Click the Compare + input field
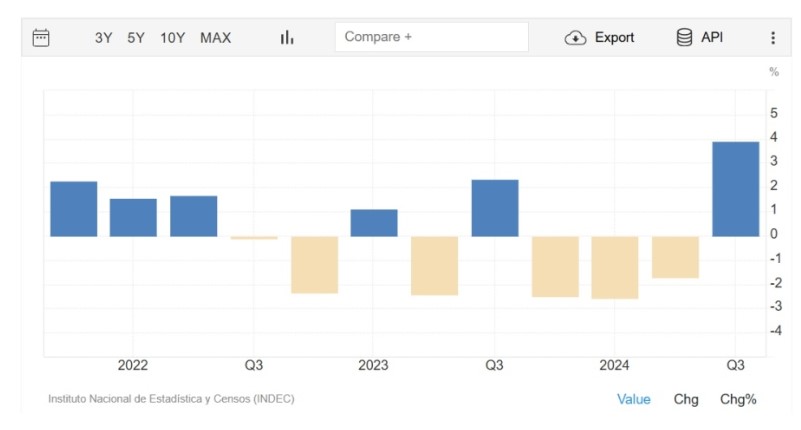801x430 pixels. 431,37
